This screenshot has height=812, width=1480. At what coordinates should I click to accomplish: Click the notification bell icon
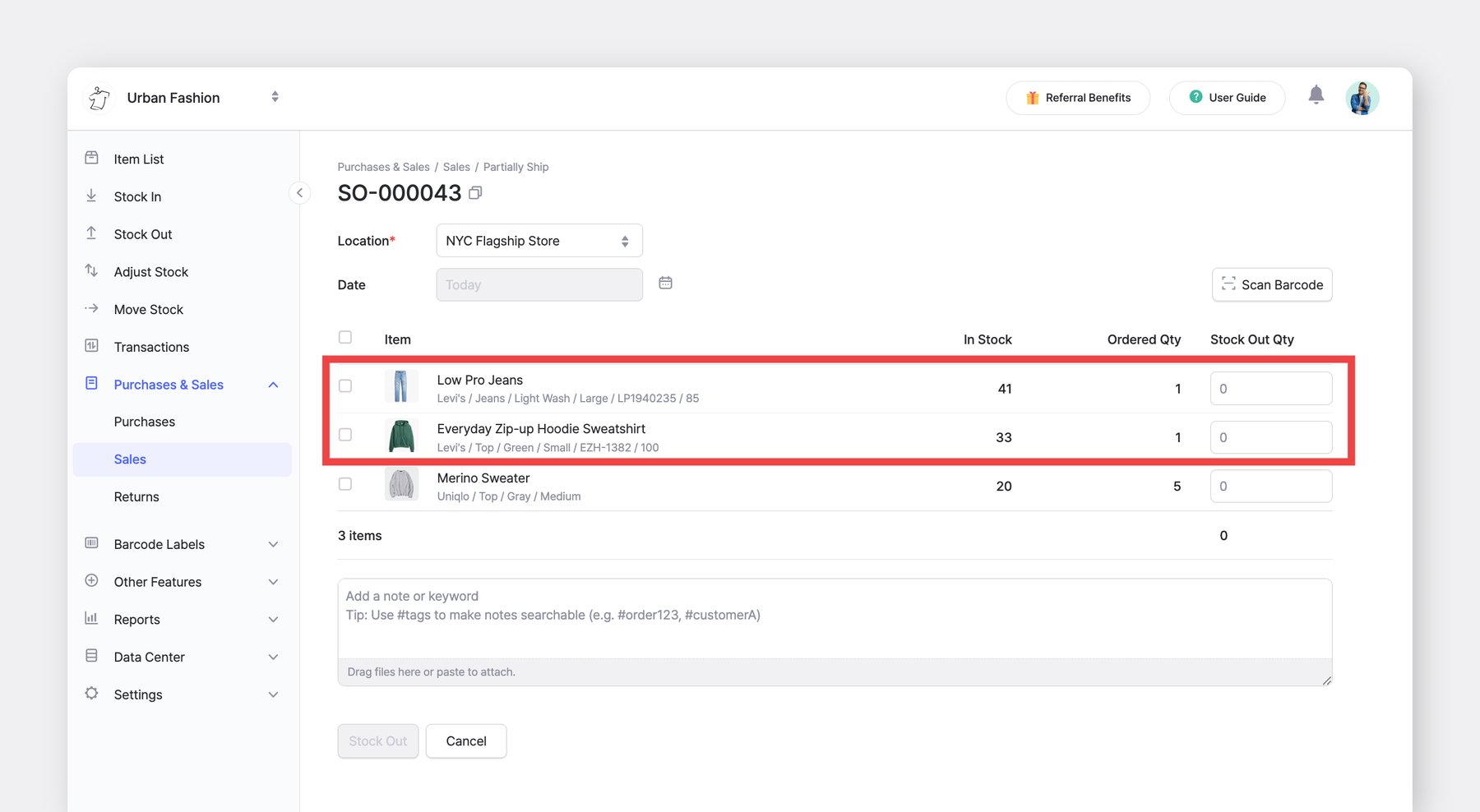coord(1316,95)
